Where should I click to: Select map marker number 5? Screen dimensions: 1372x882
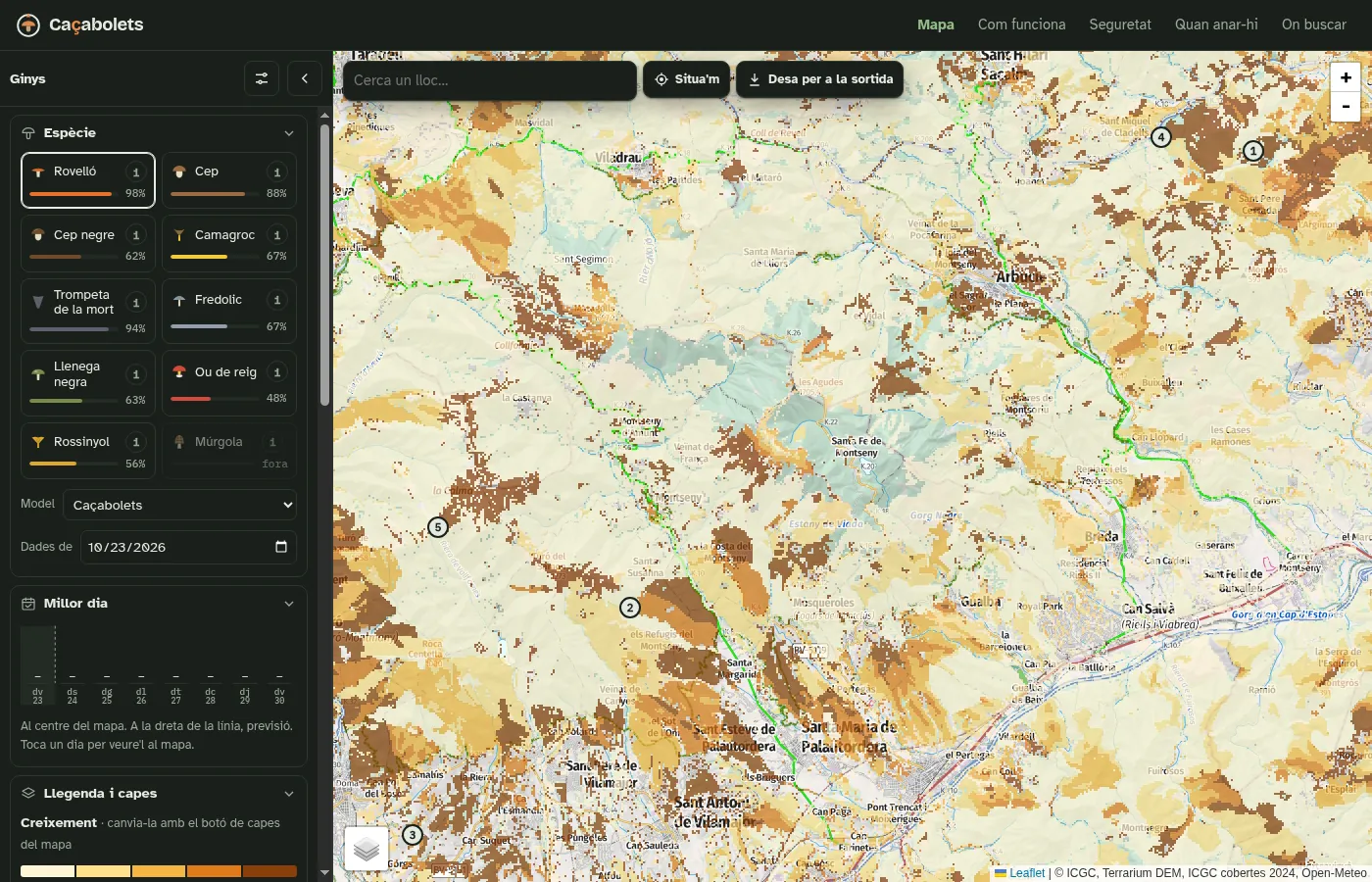pyautogui.click(x=438, y=527)
